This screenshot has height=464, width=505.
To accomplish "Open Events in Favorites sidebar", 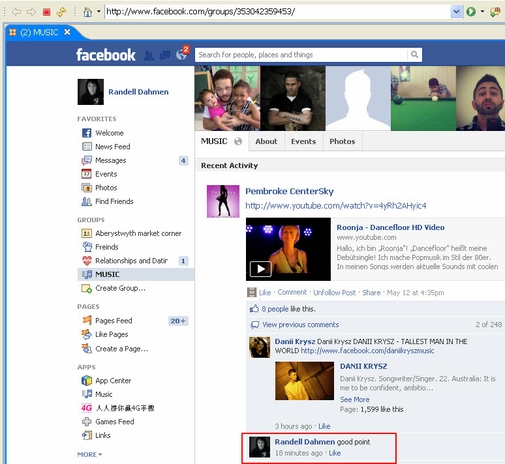I will click(106, 174).
